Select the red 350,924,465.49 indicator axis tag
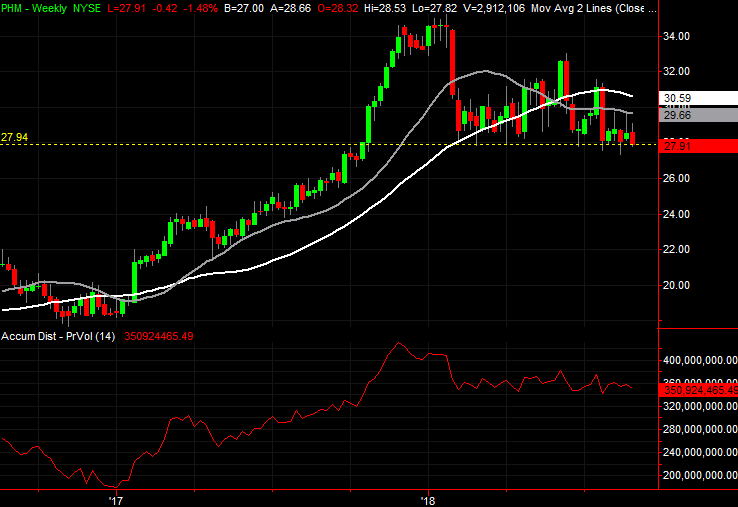Viewport: 738px width, 507px height. (x=698, y=390)
